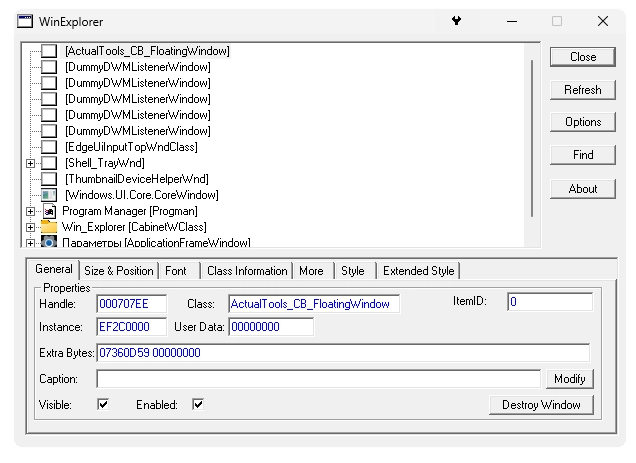Minimize the WinExplorer window

(x=512, y=21)
